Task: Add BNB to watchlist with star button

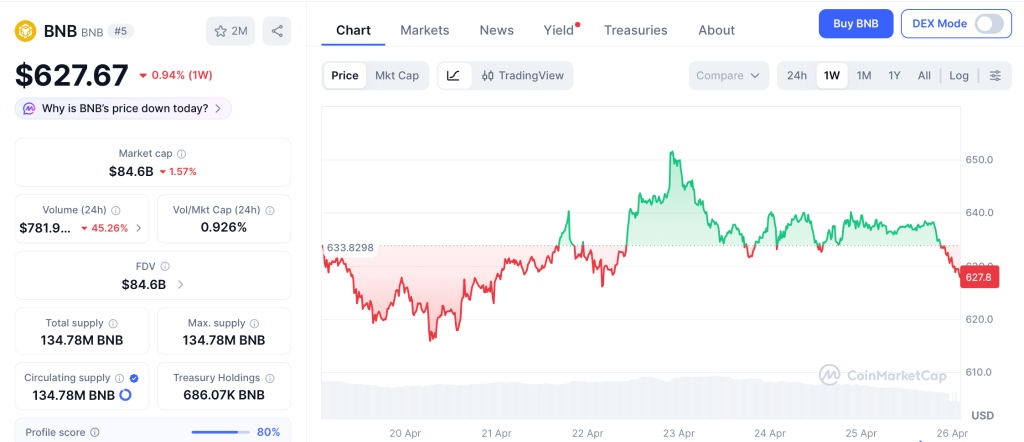Action: 231,31
